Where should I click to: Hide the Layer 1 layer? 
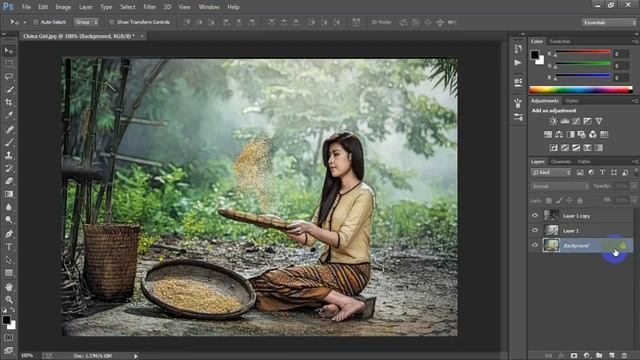pyautogui.click(x=535, y=230)
